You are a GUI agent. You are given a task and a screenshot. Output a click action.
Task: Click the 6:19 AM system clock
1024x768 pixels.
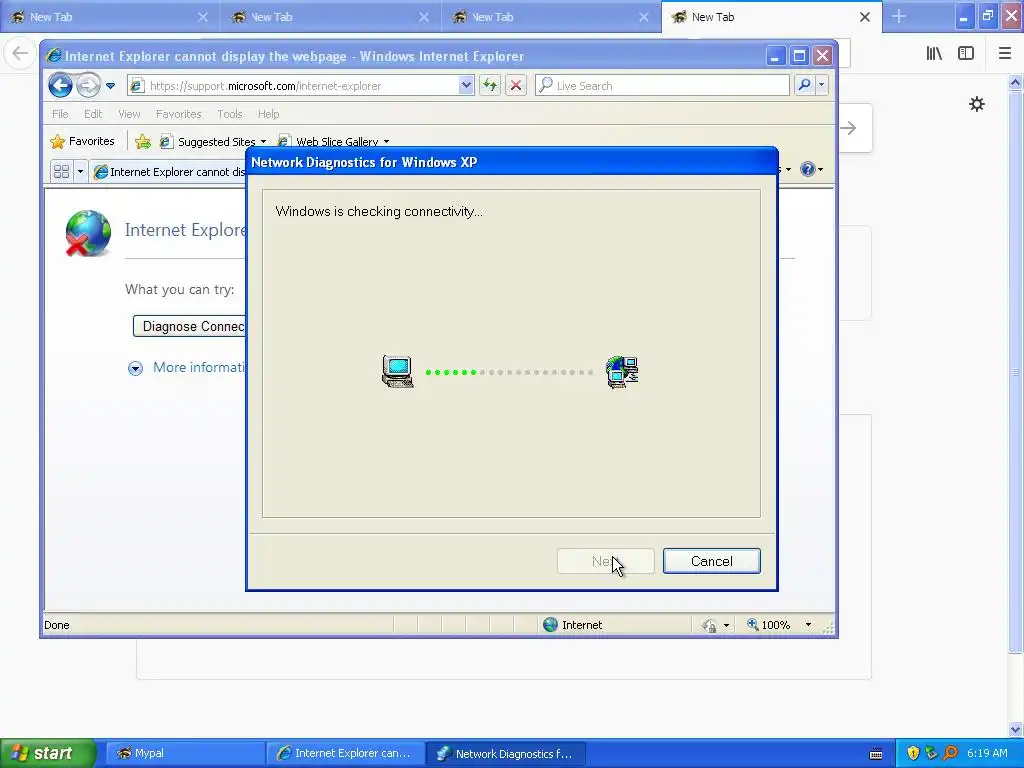click(x=987, y=753)
